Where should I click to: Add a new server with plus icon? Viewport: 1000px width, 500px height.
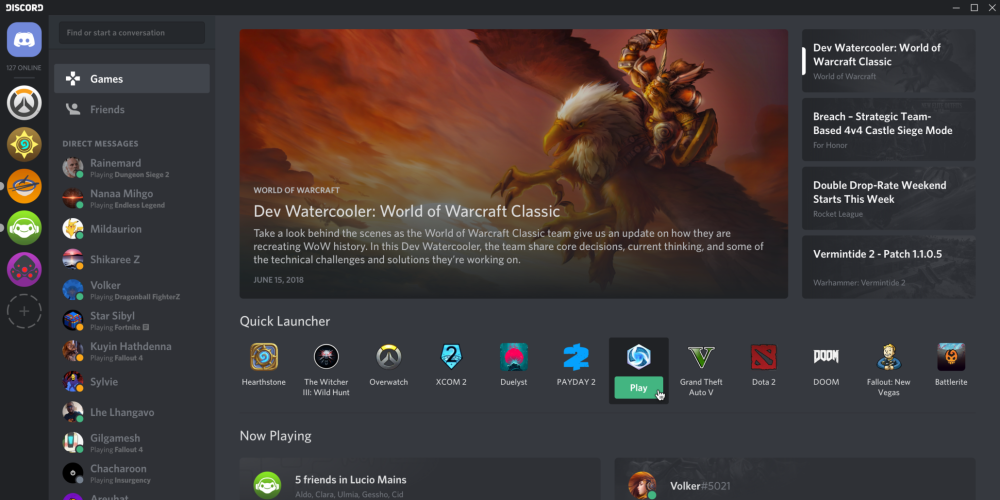coord(24,311)
